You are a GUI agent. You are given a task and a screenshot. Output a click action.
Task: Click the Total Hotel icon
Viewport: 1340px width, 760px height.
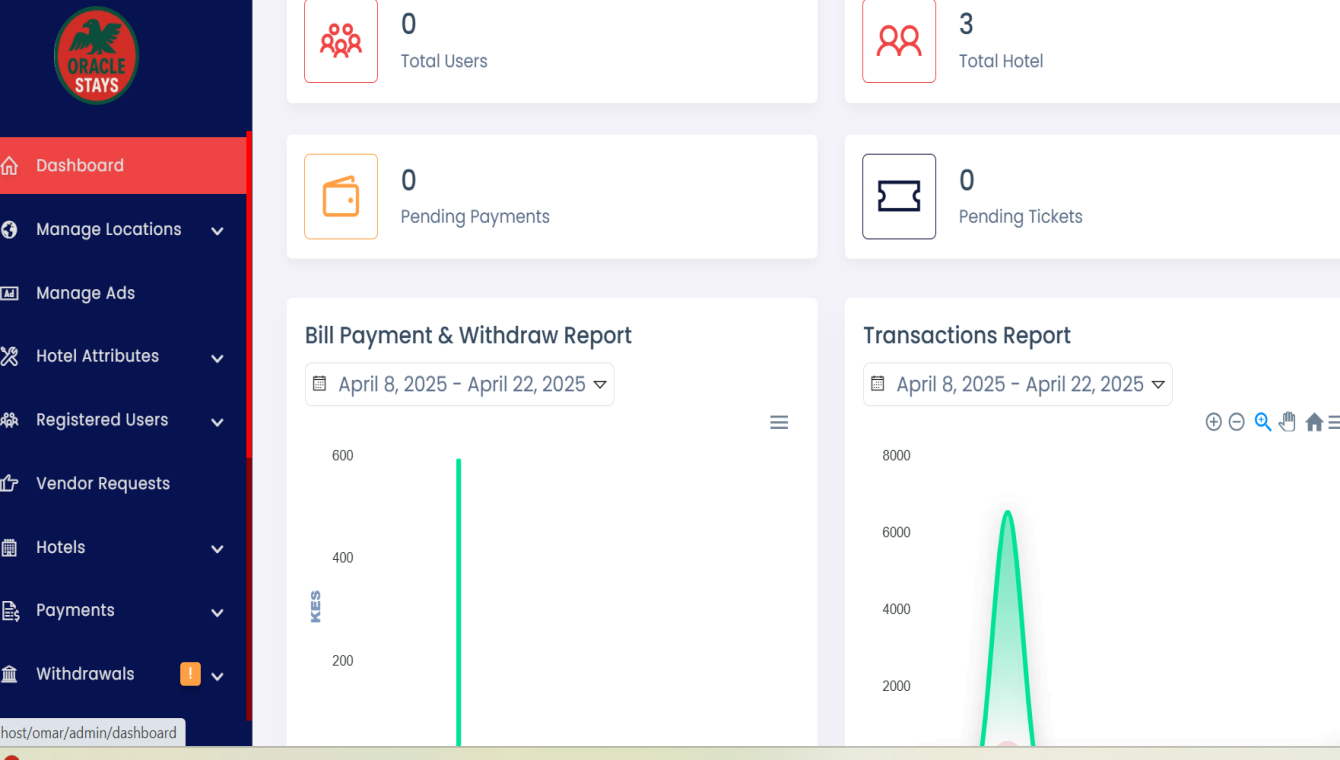point(899,41)
